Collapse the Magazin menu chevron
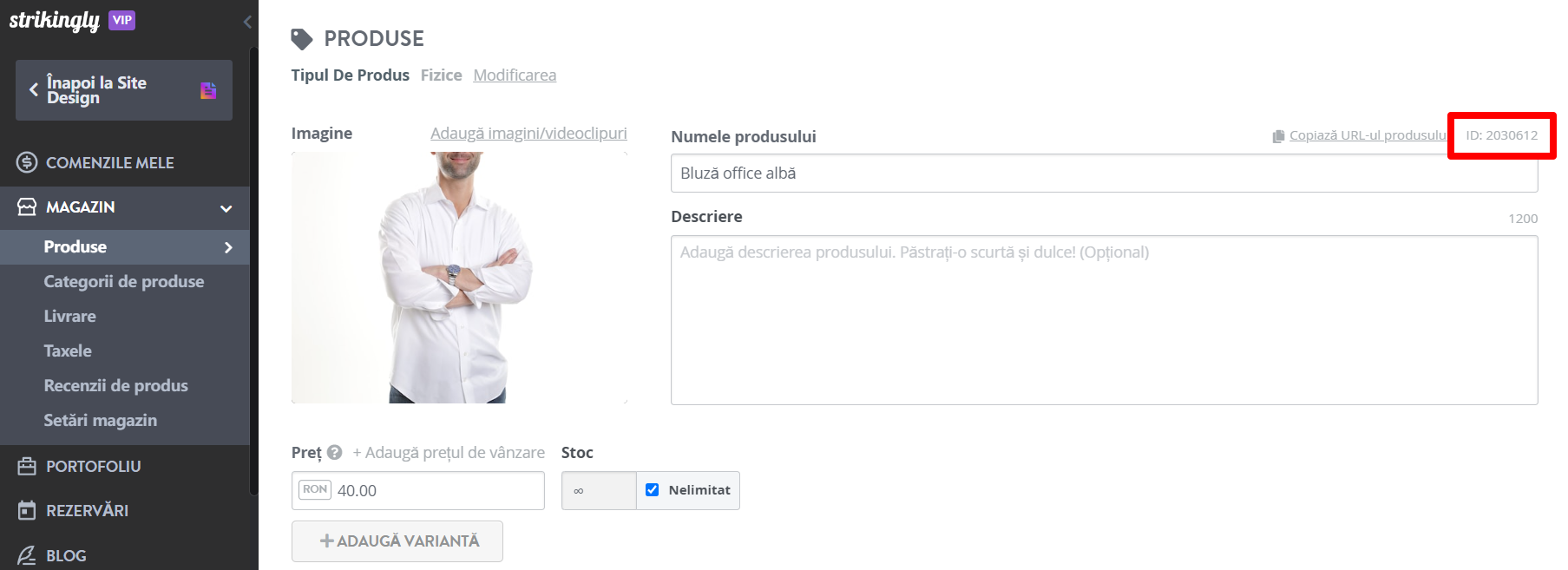Screen dimensions: 1568x570 226,208
